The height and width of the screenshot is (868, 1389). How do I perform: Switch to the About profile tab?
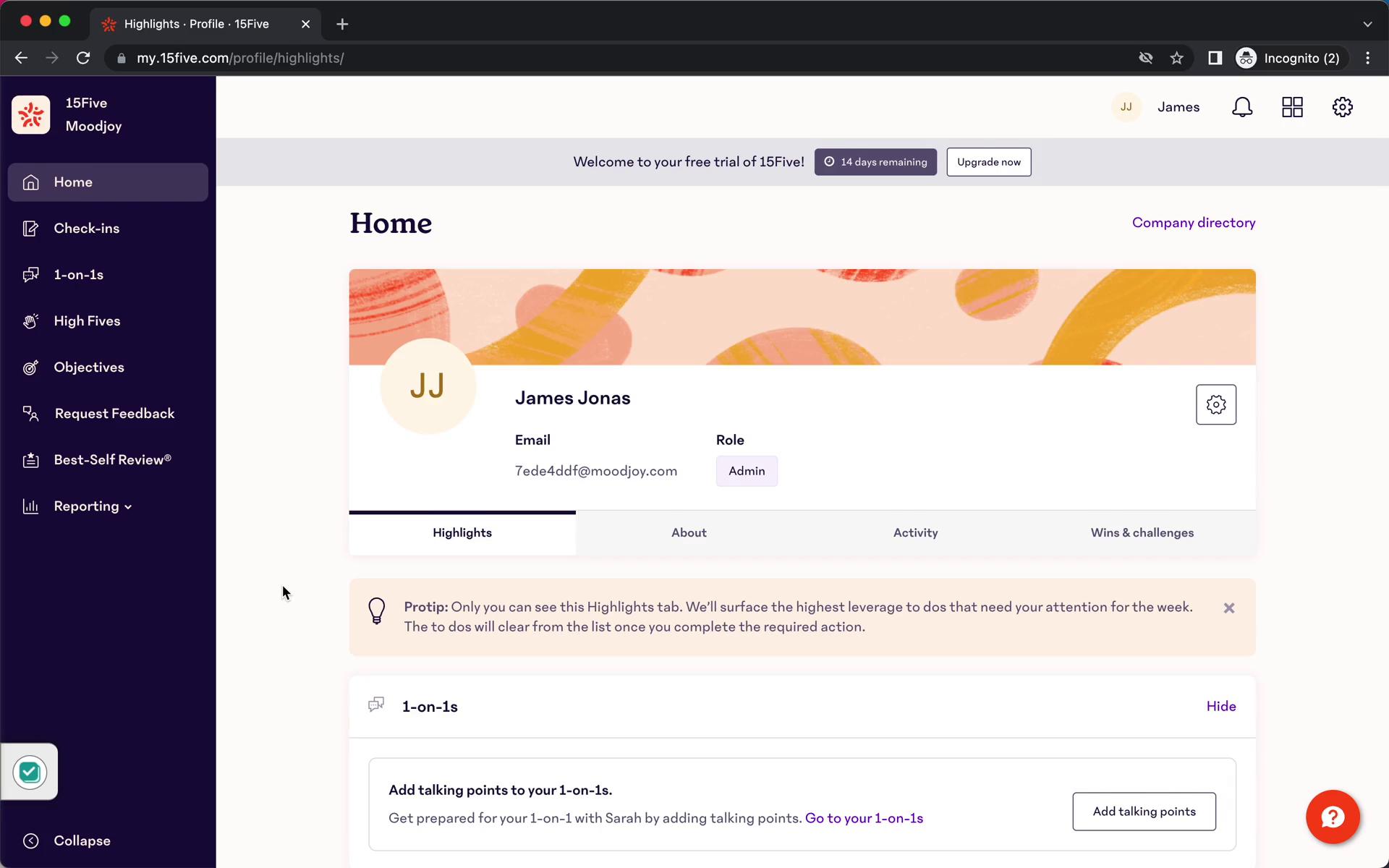[688, 532]
